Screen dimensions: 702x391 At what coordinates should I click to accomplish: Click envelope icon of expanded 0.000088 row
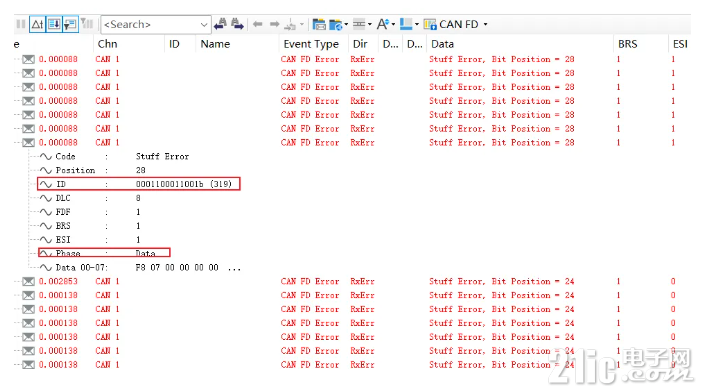pyautogui.click(x=28, y=142)
